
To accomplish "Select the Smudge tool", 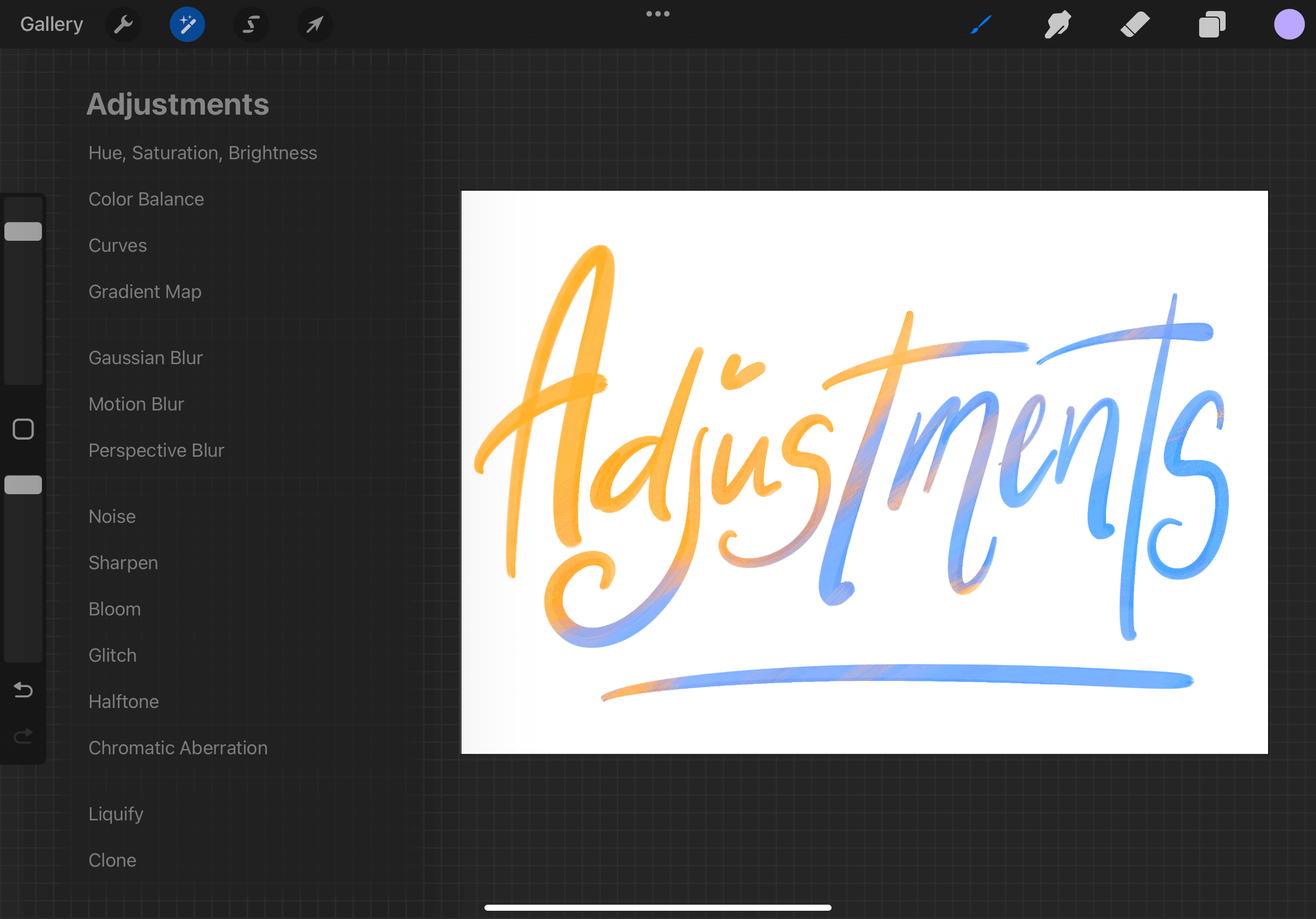I will 1058,25.
